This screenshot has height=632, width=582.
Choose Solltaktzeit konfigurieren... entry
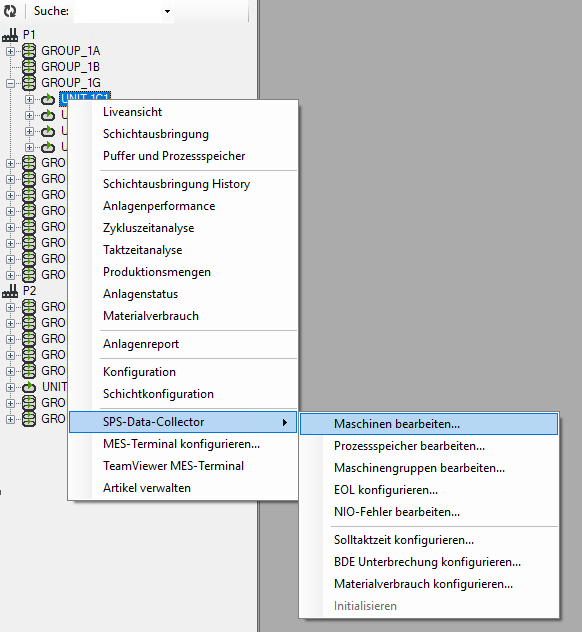point(404,540)
